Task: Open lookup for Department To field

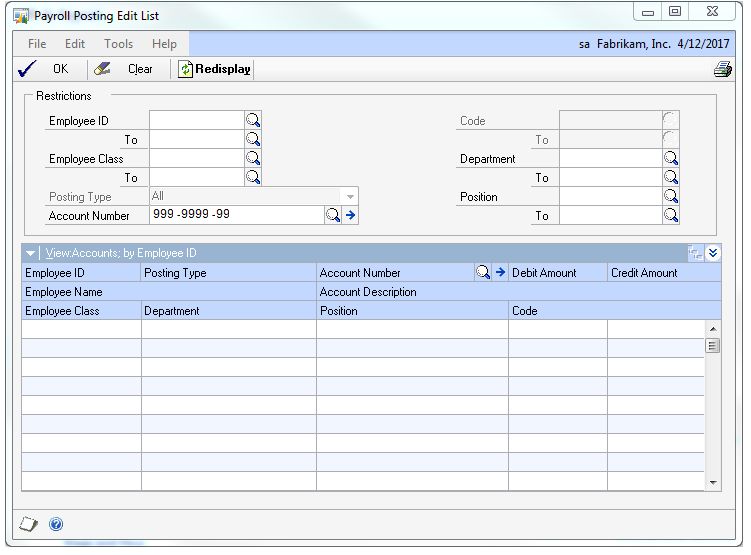Action: coord(671,177)
